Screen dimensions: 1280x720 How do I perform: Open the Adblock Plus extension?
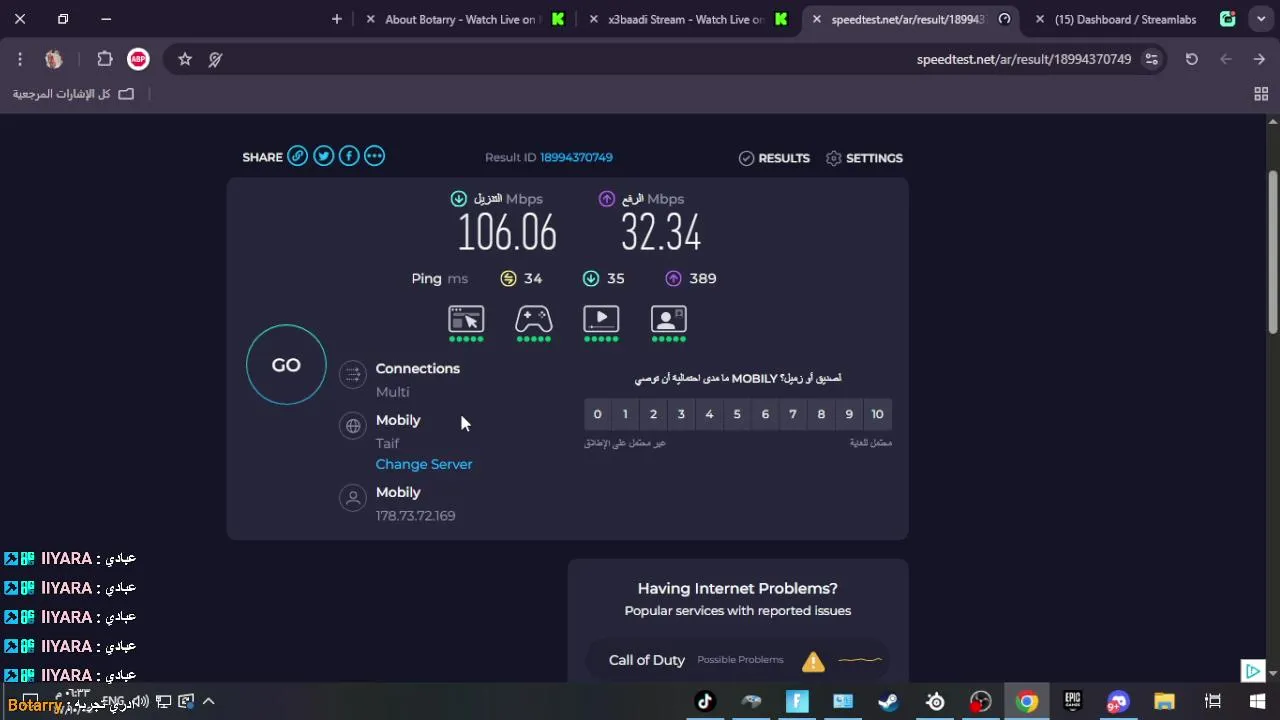[138, 59]
